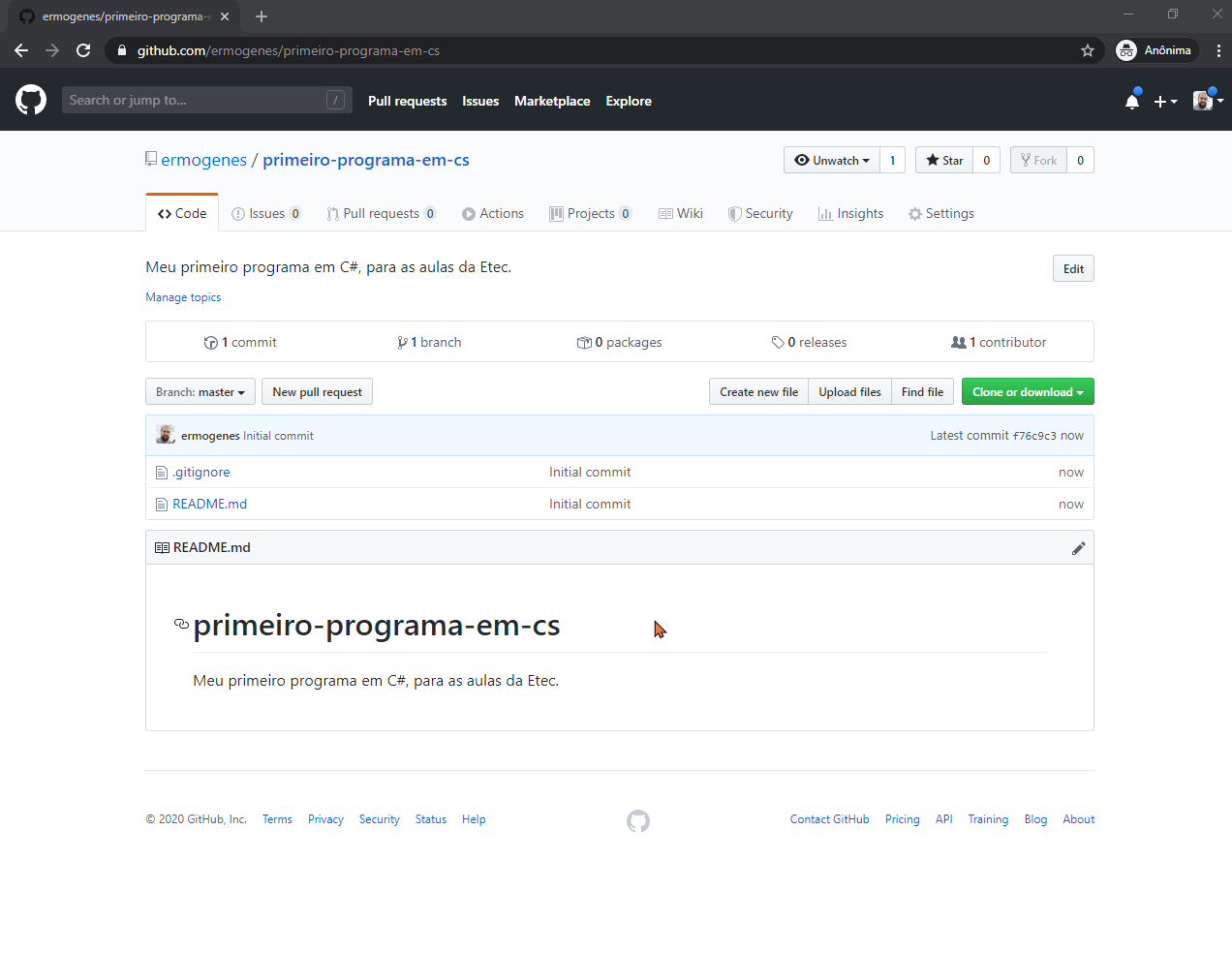Go to Explore
This screenshot has width=1232, height=953.
tap(629, 101)
